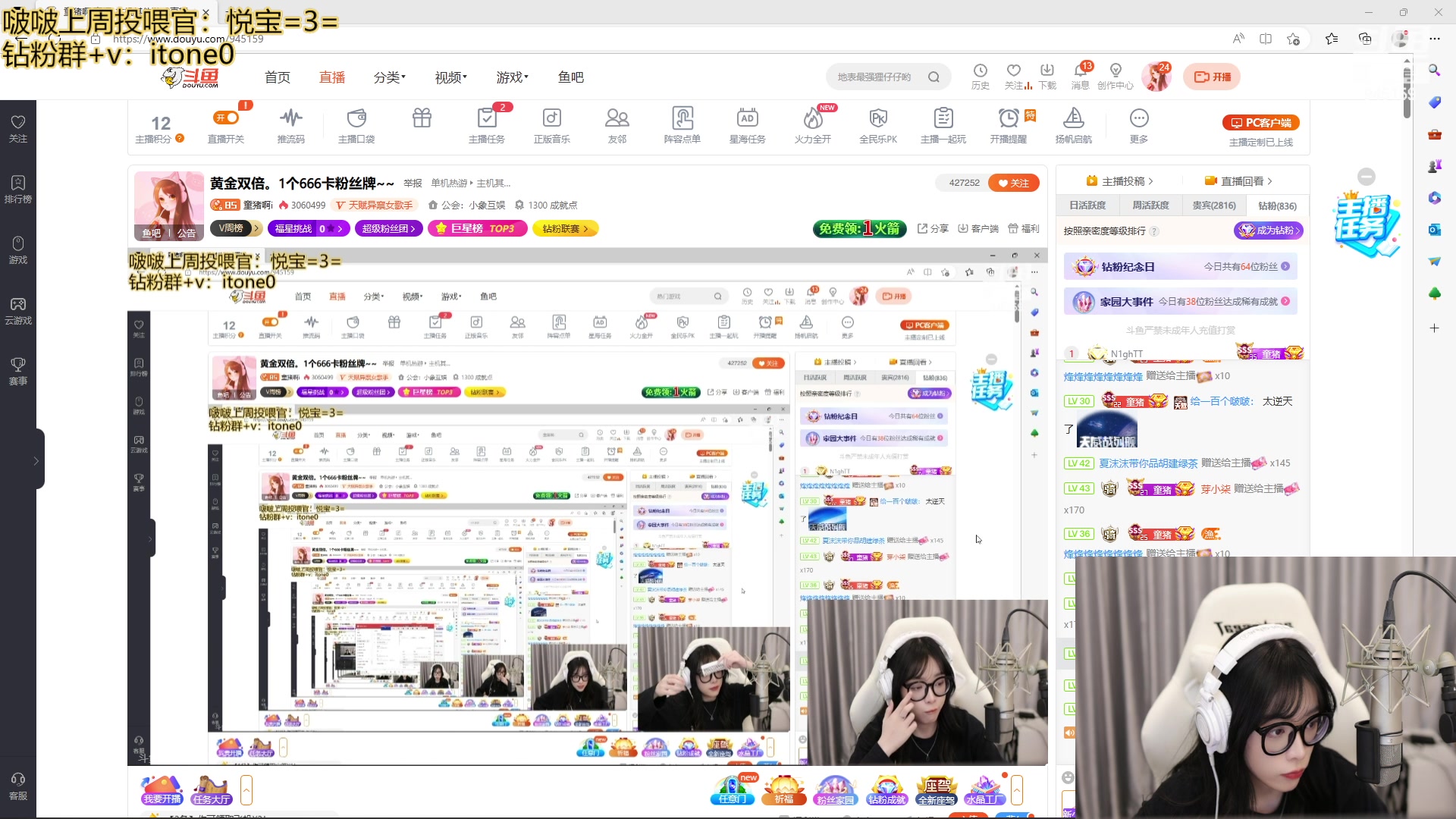Switch to the 鱼吧 tab
Viewport: 1456px width, 819px height.
(x=570, y=77)
